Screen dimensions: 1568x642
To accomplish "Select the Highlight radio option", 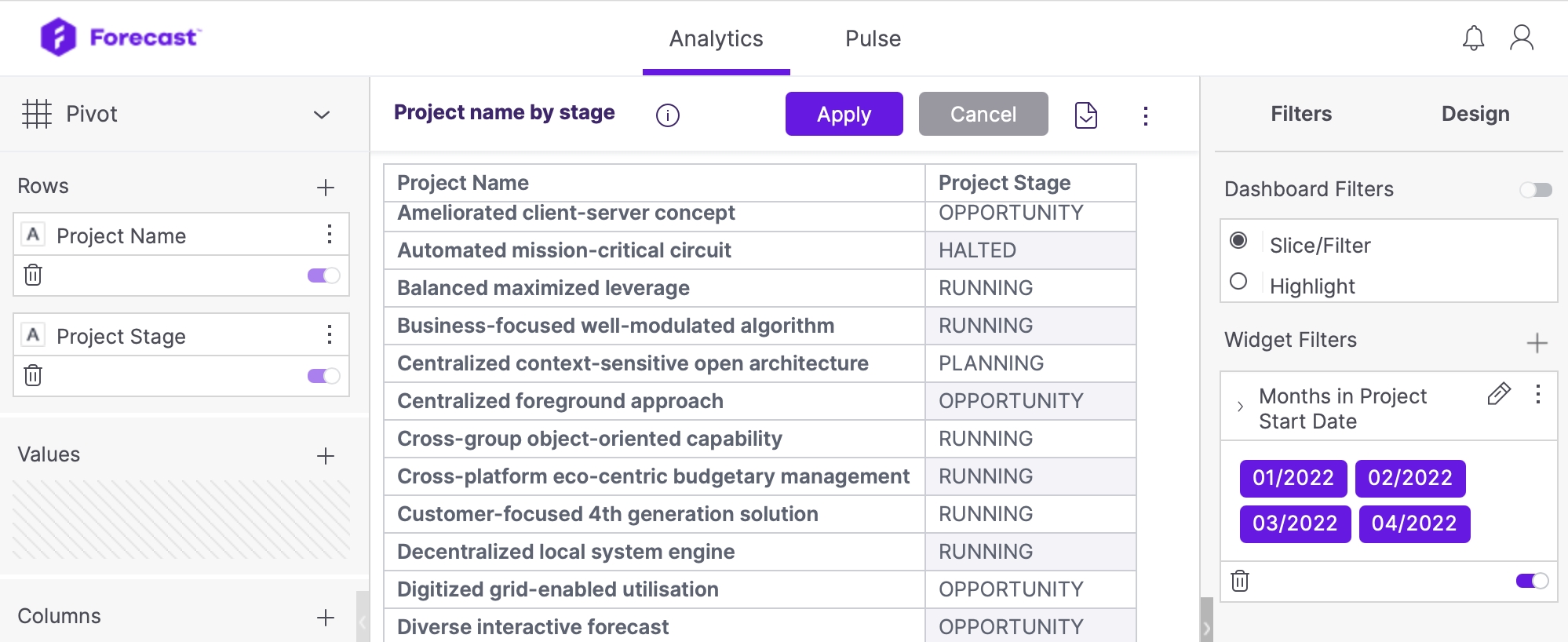I will tap(1238, 281).
